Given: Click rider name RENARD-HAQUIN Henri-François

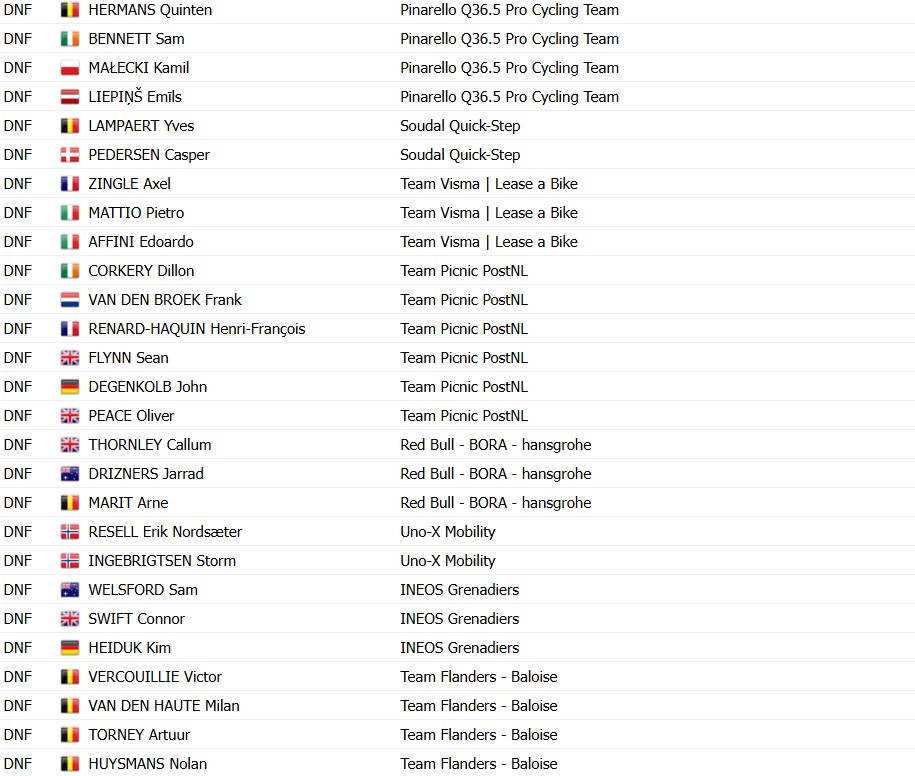Looking at the screenshot, I should pyautogui.click(x=197, y=329).
